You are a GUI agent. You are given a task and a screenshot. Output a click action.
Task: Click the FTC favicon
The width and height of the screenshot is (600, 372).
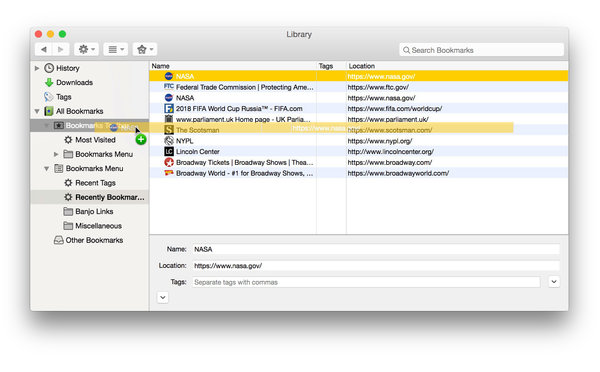pos(169,86)
